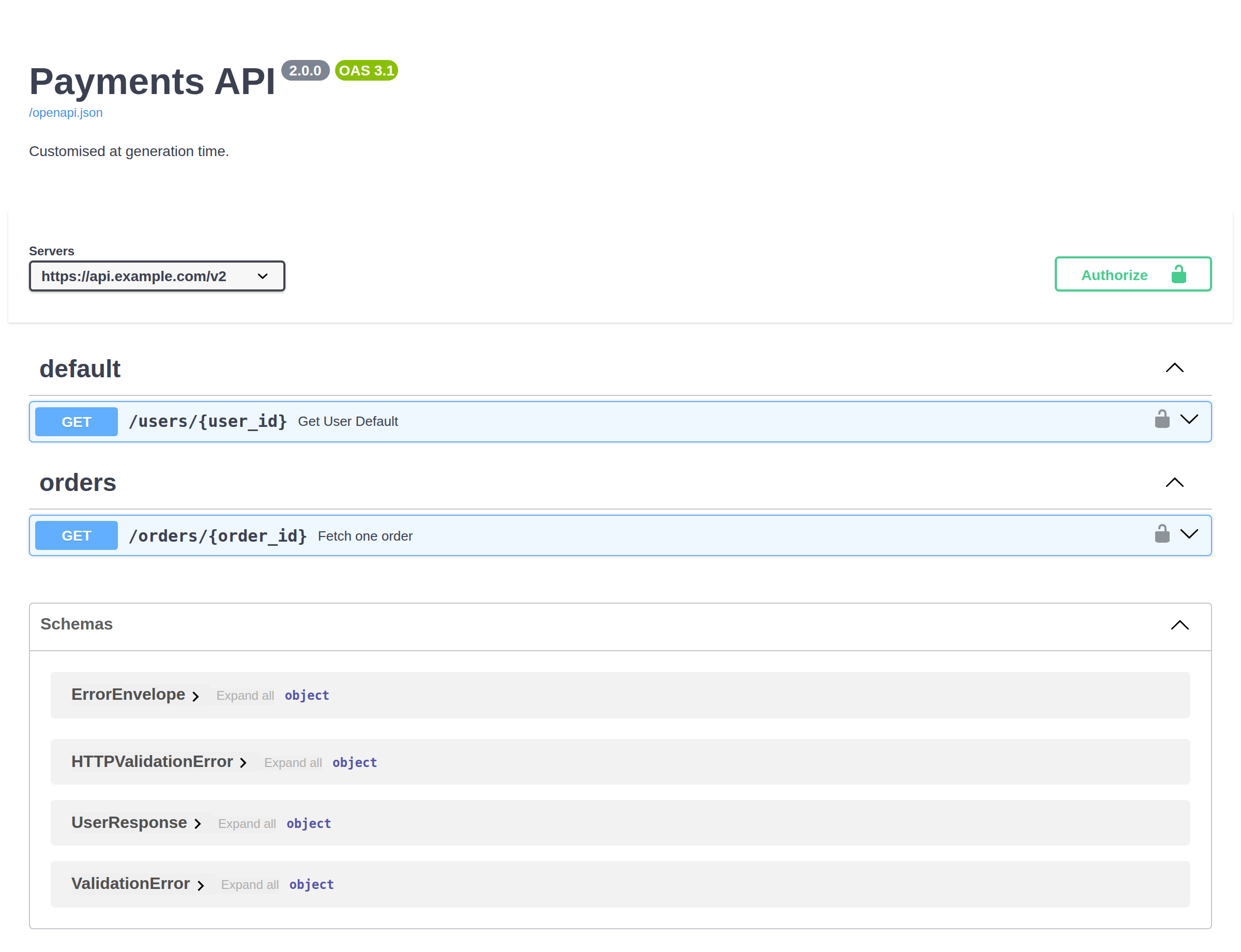Expand the /users/{user_id} operation chevron

[1189, 419]
